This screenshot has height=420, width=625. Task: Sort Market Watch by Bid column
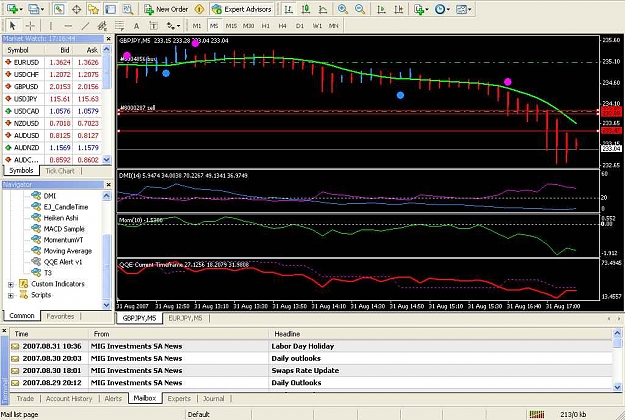pos(59,50)
